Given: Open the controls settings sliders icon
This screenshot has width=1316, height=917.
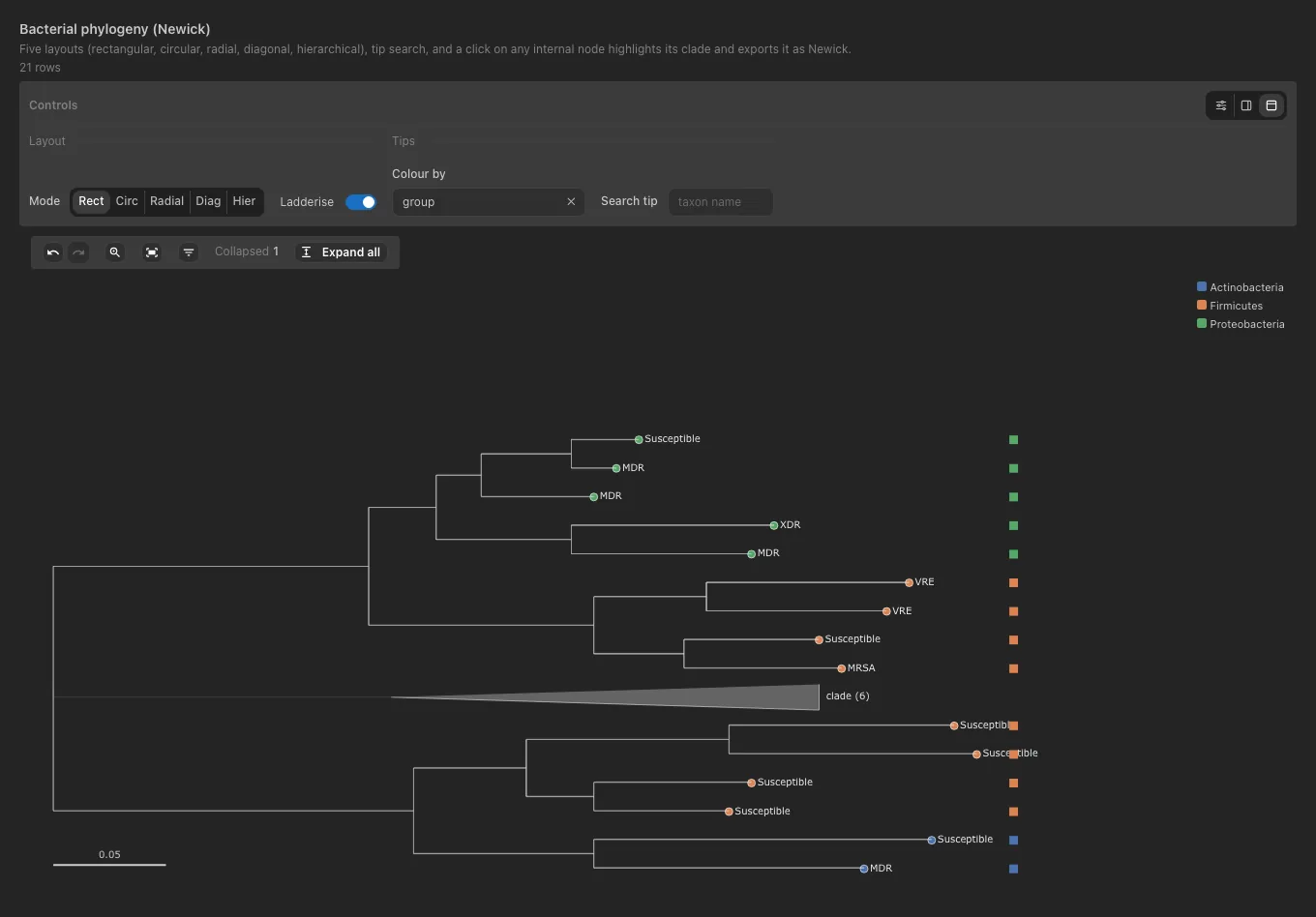Looking at the screenshot, I should [x=1221, y=105].
